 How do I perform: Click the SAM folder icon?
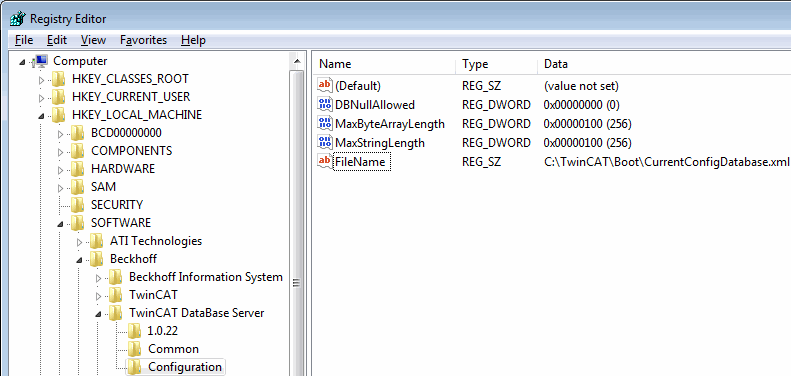tap(78, 187)
